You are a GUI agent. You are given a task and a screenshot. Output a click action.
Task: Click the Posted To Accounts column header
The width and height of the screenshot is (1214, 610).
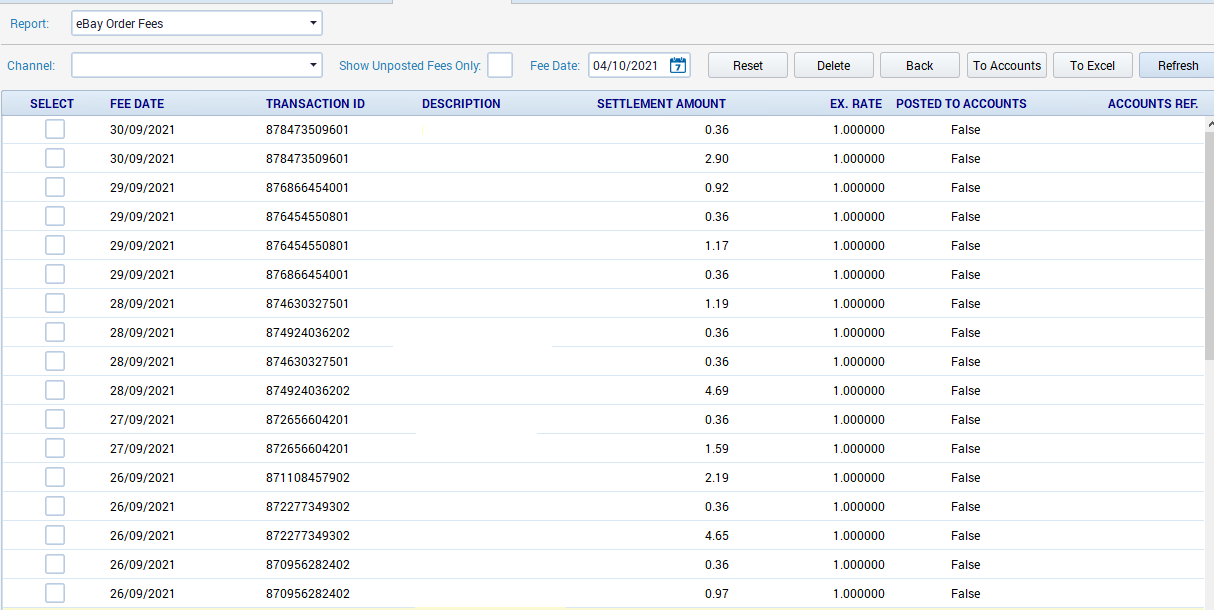click(961, 104)
